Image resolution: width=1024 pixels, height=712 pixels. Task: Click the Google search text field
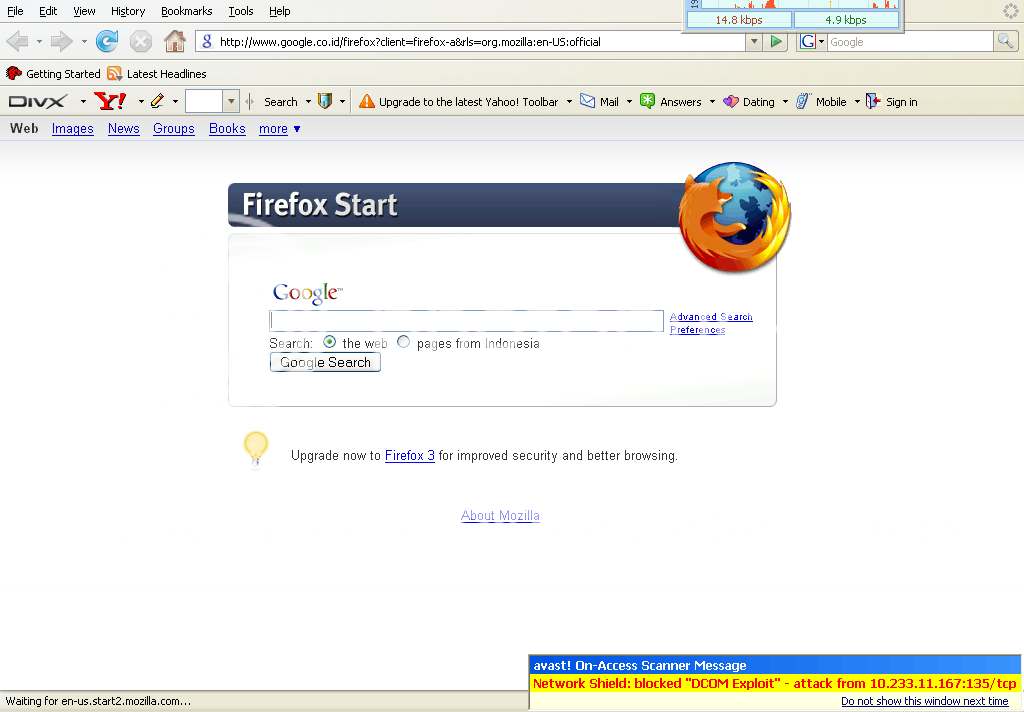pyautogui.click(x=466, y=321)
